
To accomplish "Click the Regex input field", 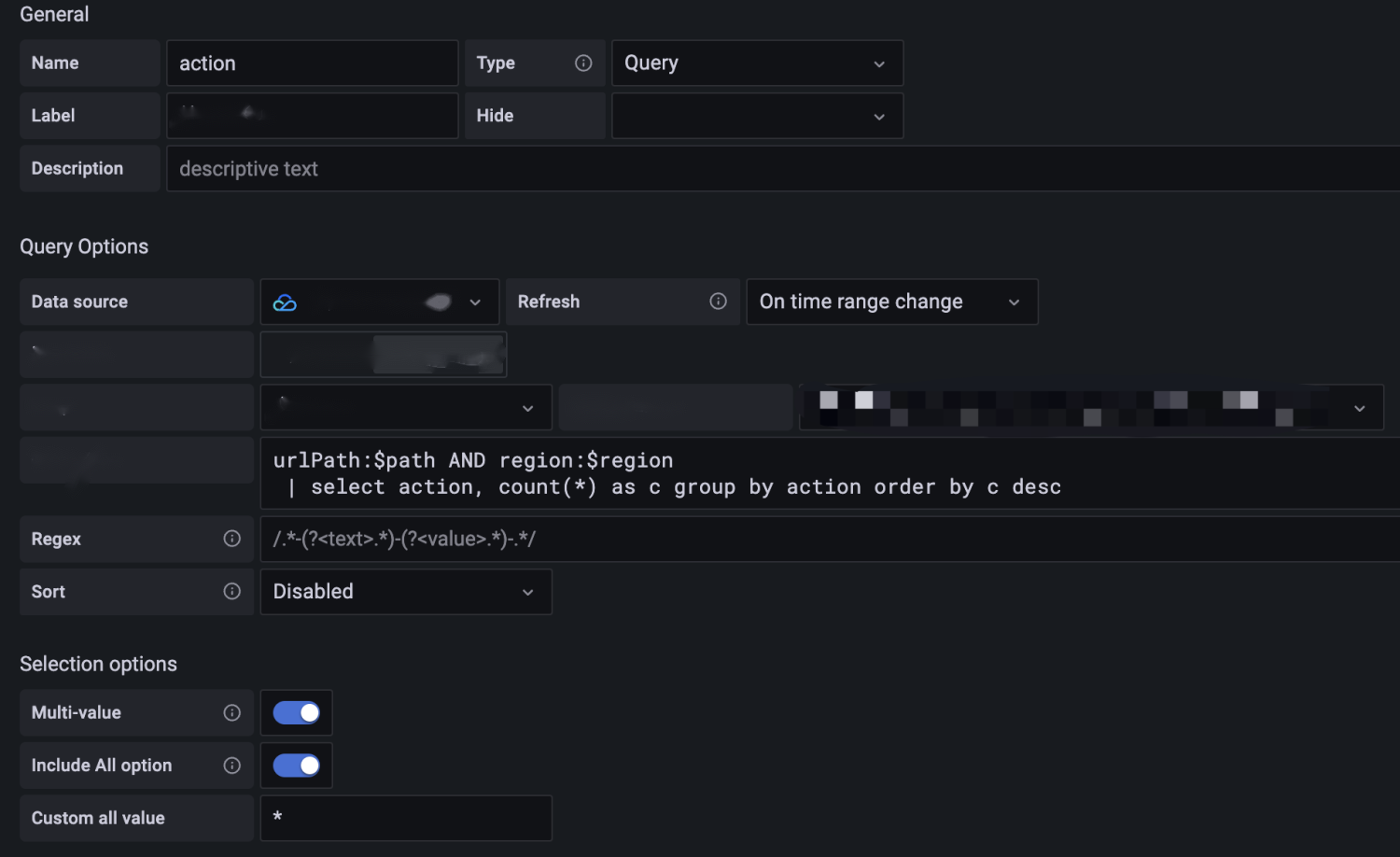I will pyautogui.click(x=829, y=539).
